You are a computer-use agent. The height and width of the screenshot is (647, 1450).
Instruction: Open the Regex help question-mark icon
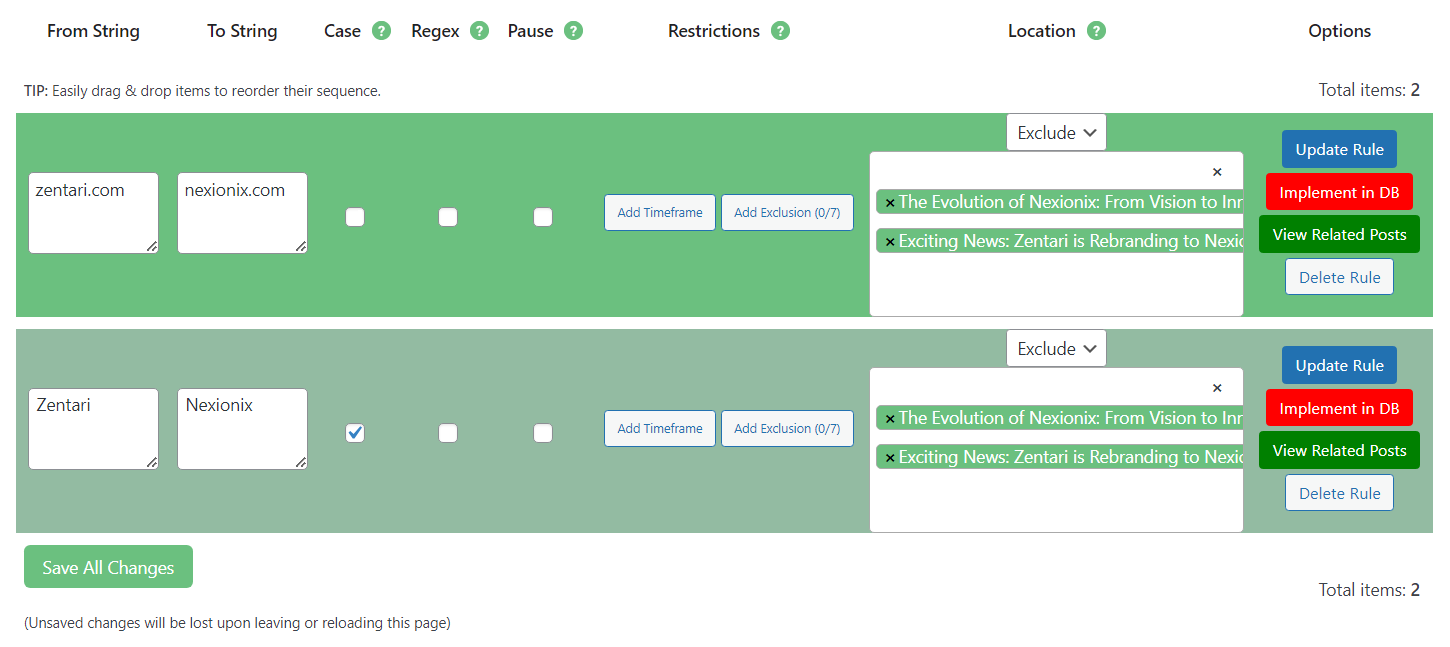[480, 31]
